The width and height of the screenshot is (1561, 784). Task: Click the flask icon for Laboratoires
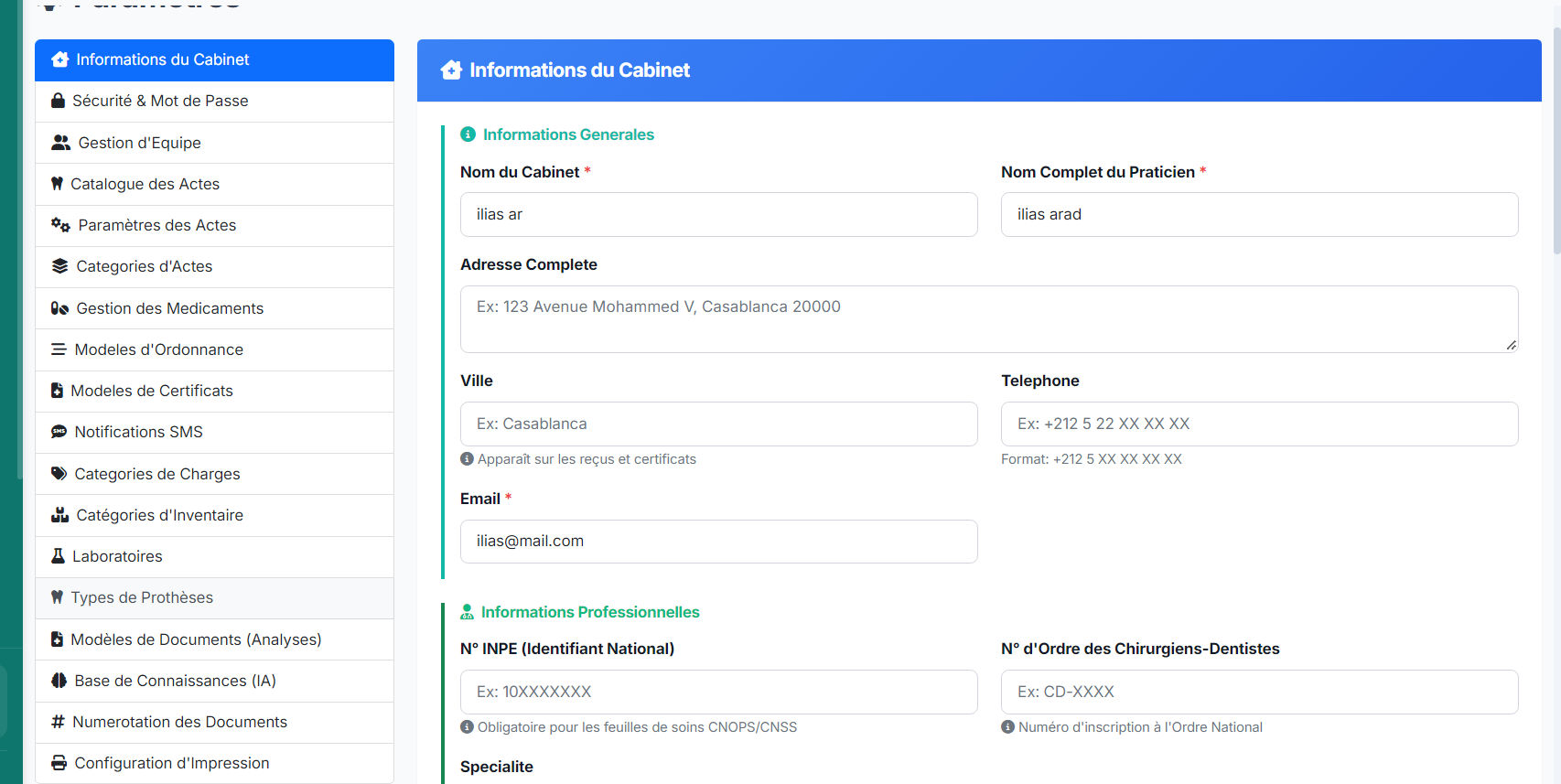58,556
